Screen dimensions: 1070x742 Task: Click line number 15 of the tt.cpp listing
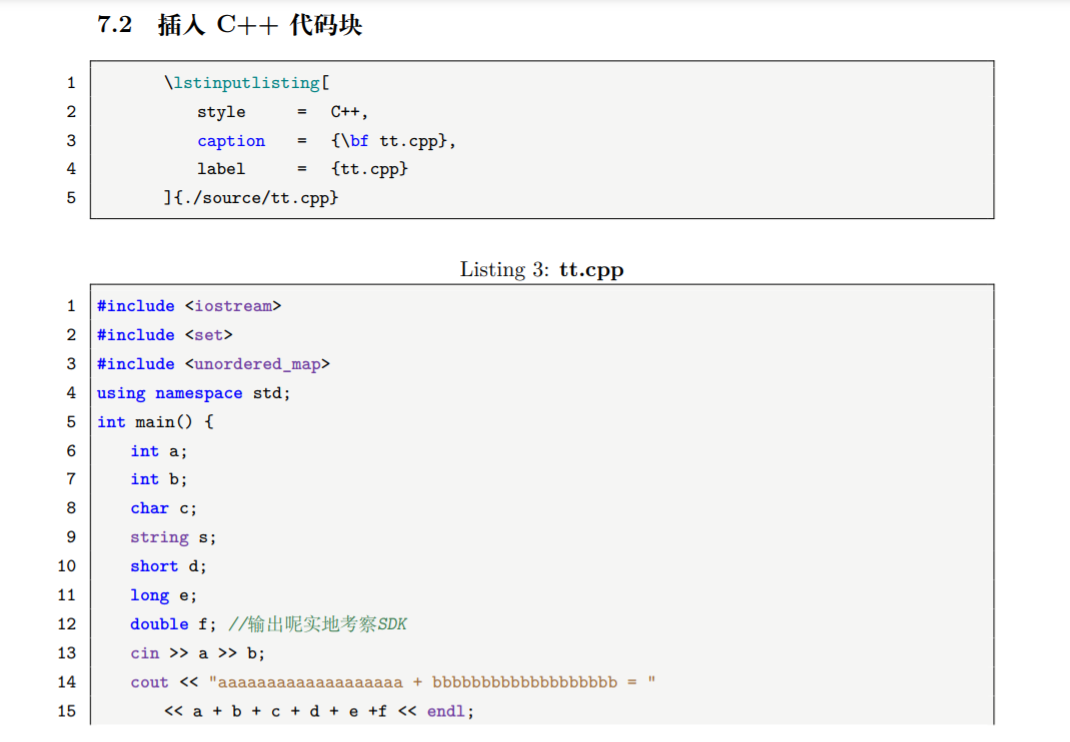[67, 712]
